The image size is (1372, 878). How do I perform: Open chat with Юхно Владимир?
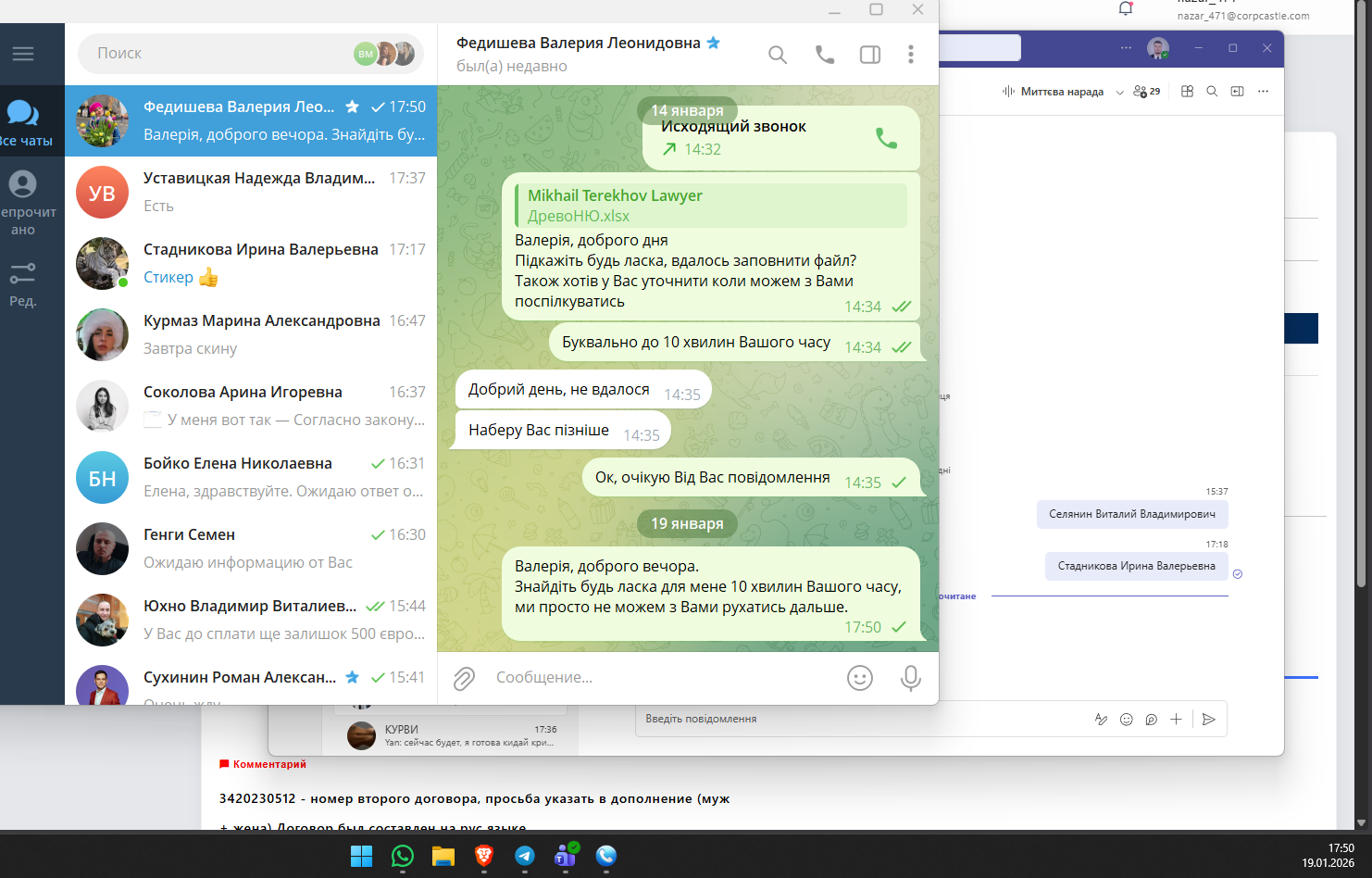pyautogui.click(x=251, y=621)
